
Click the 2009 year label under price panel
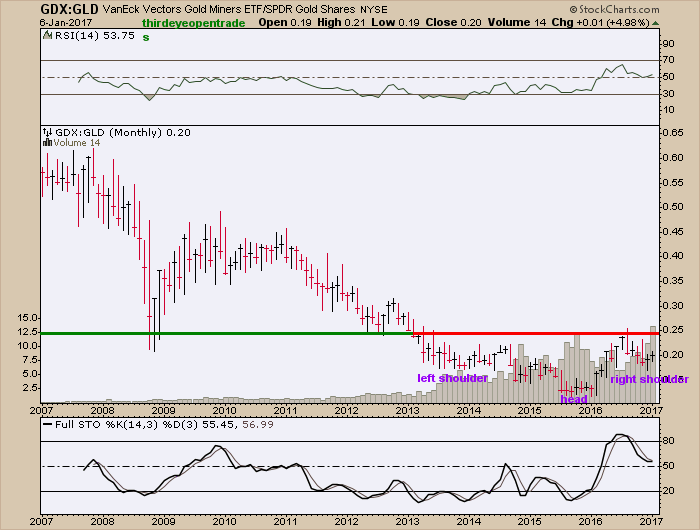[163, 410]
